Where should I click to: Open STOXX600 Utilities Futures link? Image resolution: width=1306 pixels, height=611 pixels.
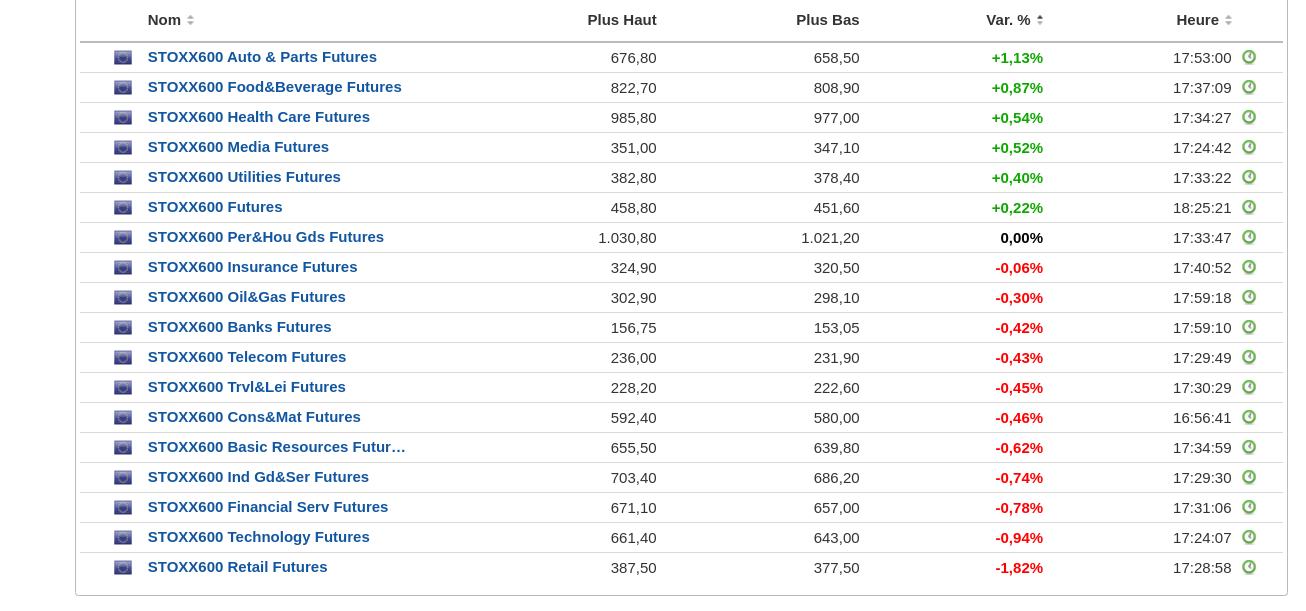pos(244,177)
